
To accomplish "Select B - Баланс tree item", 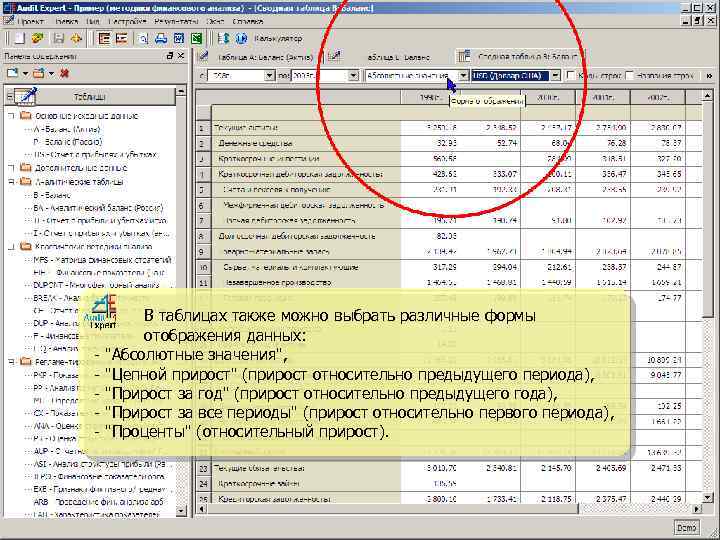I will point(52,196).
